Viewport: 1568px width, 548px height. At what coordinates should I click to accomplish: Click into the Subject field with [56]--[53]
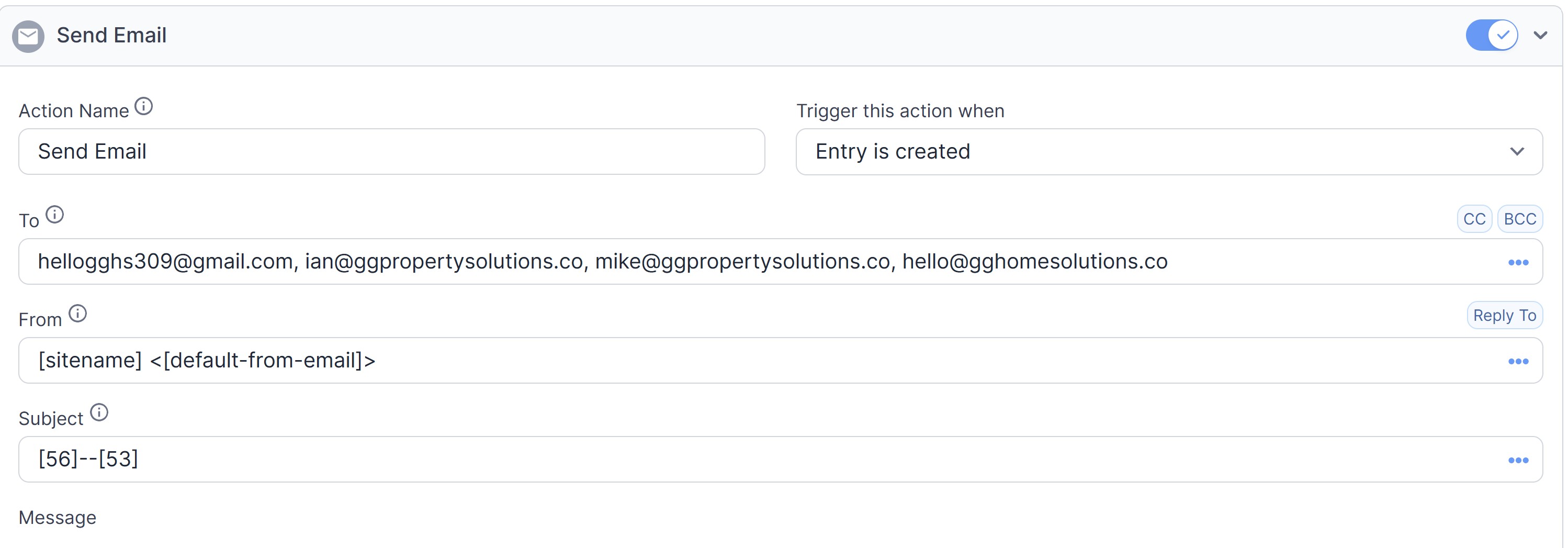781,459
